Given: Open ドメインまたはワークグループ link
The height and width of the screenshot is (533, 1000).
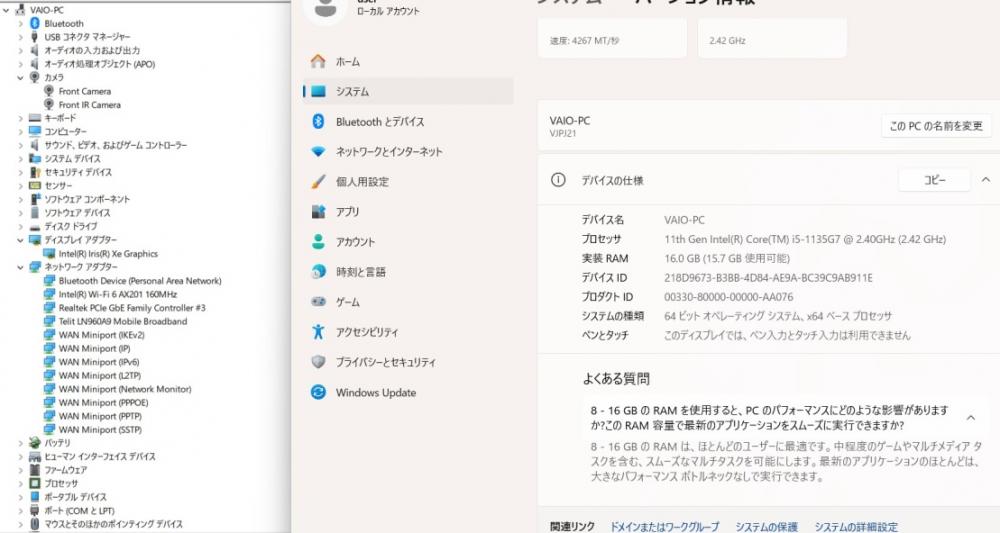Looking at the screenshot, I should click(x=665, y=527).
